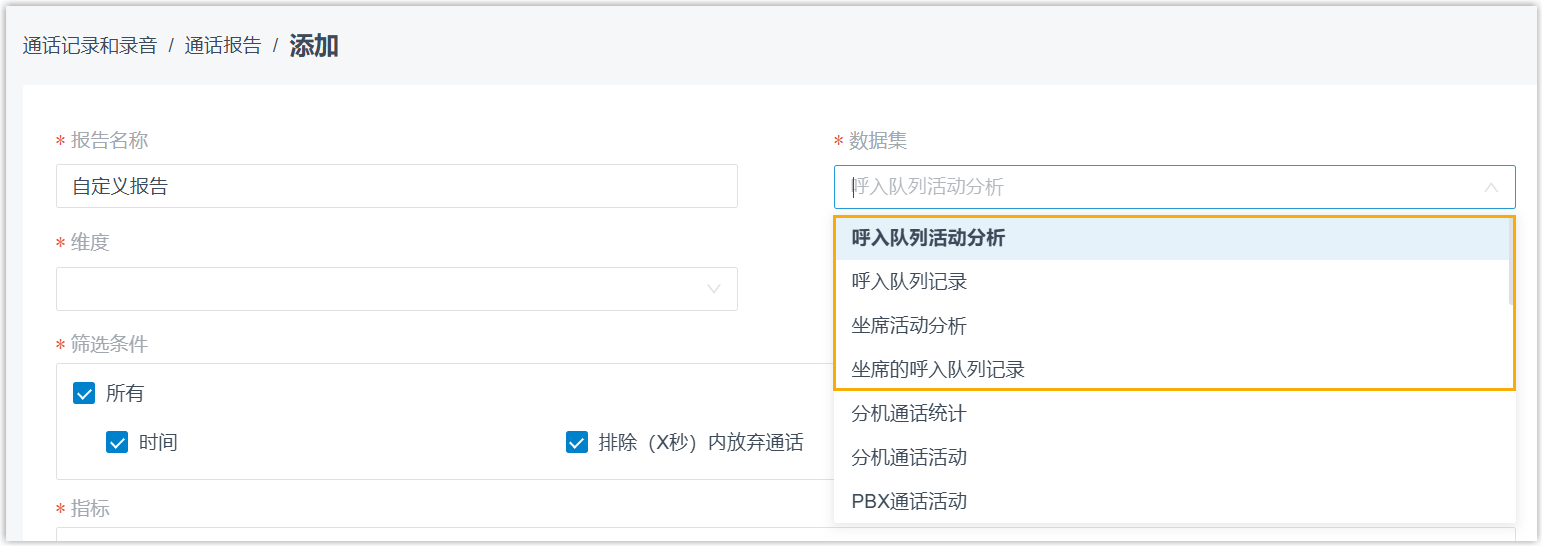The width and height of the screenshot is (1543, 547).
Task: Toggle the 所有 checkbox
Action: click(x=84, y=394)
